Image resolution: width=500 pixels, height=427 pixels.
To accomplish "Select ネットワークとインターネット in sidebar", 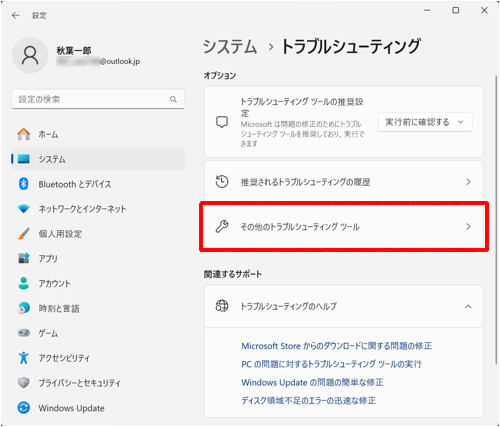I will point(98,209).
